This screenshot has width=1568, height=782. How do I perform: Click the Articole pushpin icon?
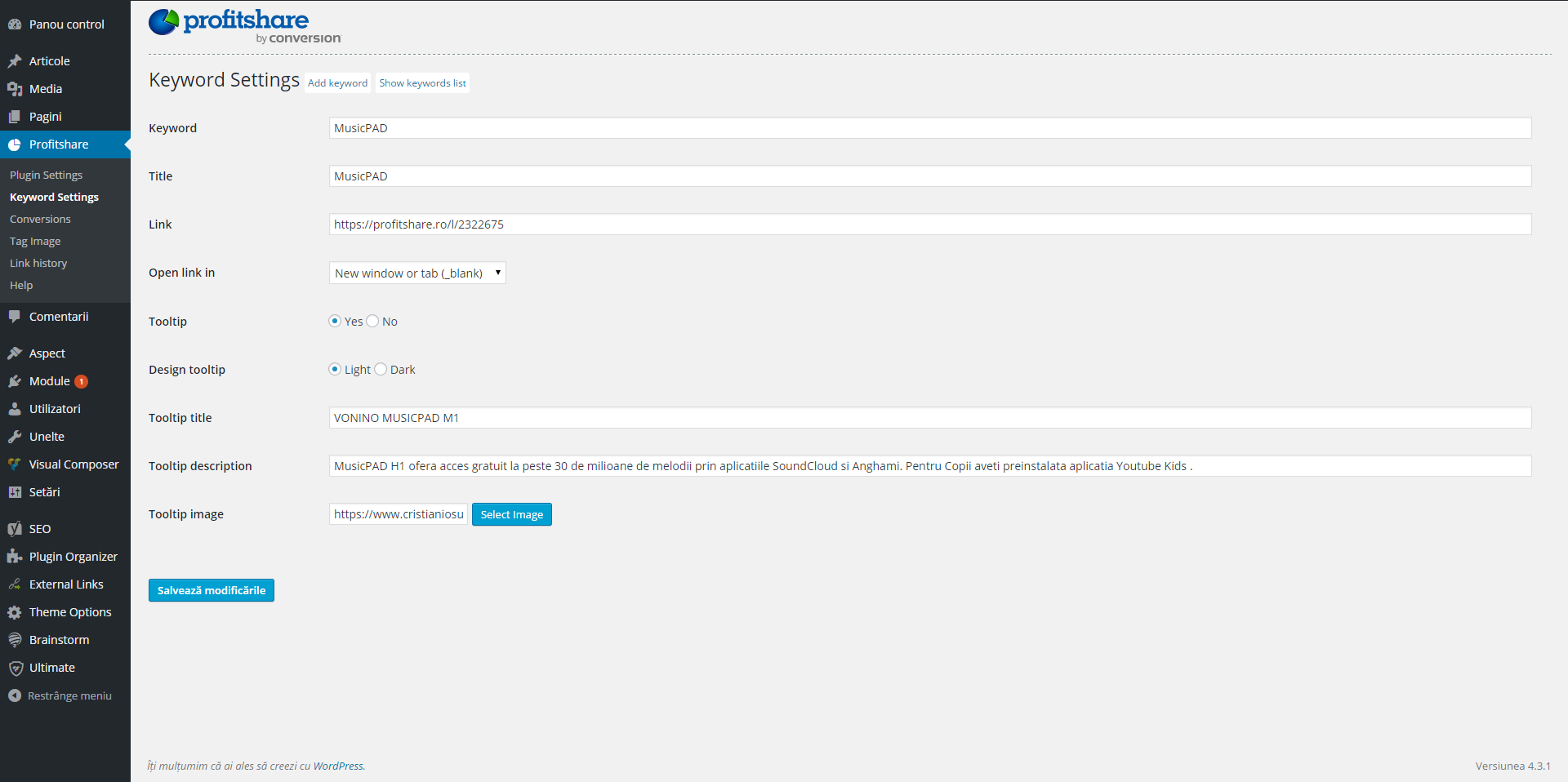[15, 61]
